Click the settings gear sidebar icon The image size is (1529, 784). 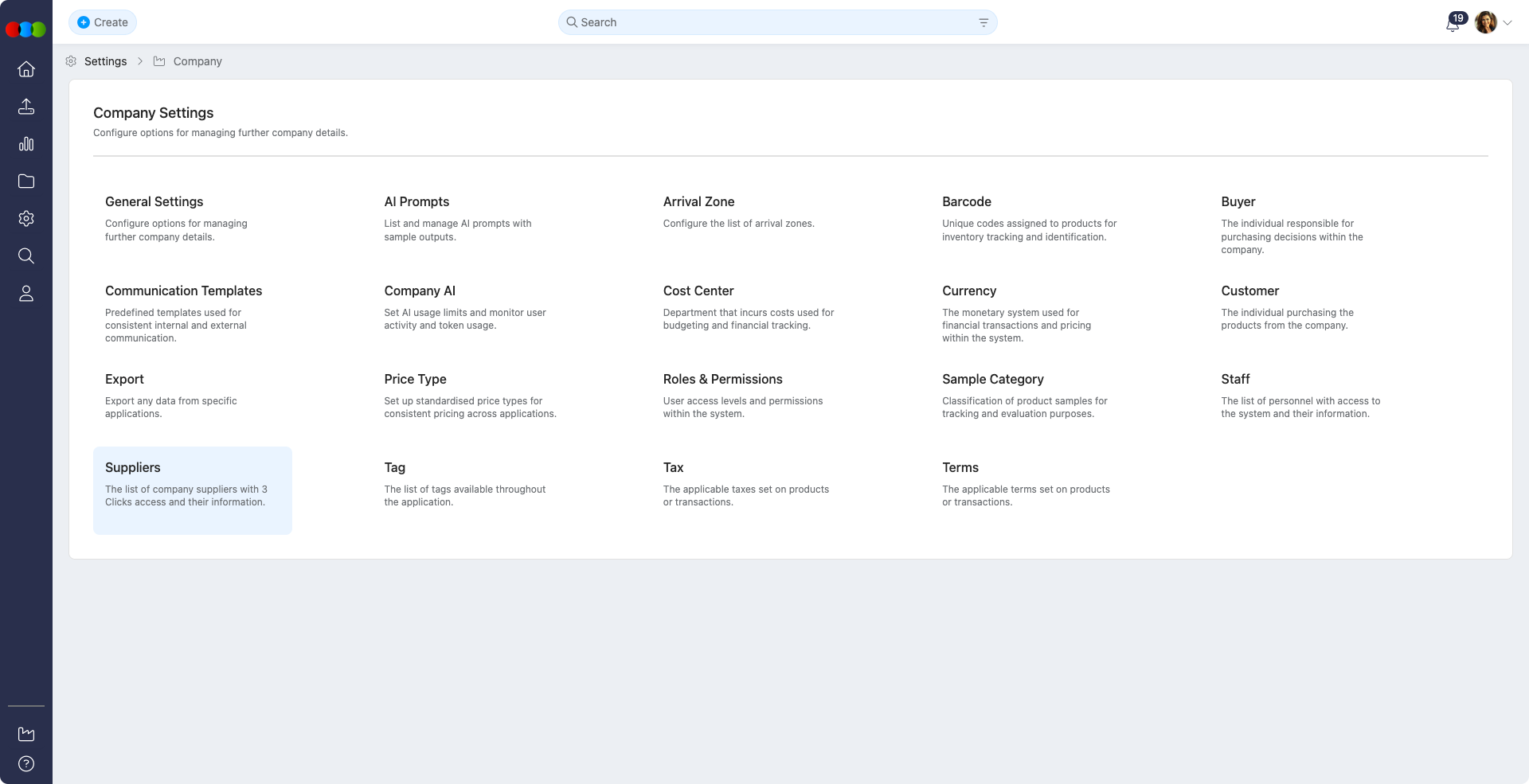(26, 219)
